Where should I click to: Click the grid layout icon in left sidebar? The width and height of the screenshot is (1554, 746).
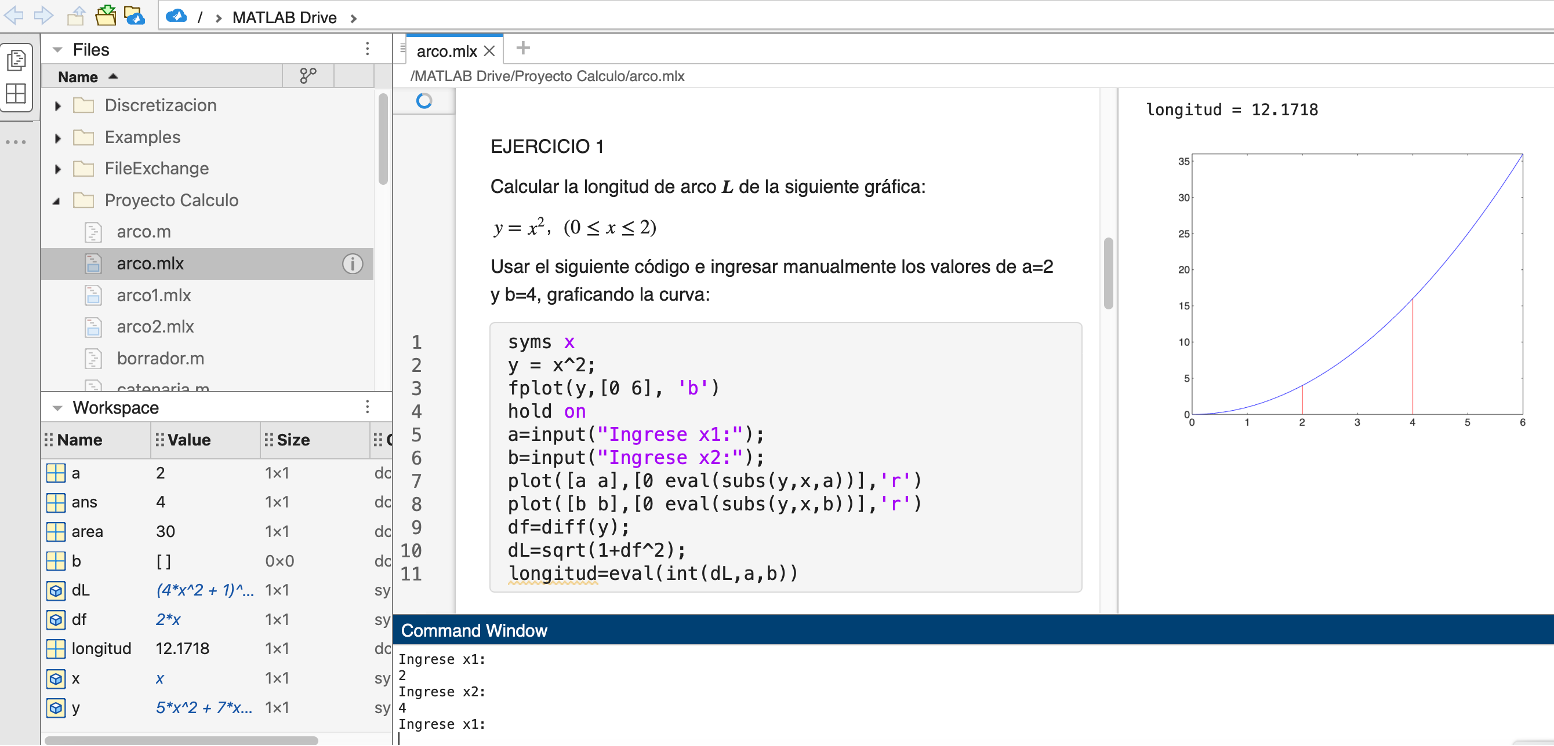pyautogui.click(x=16, y=93)
